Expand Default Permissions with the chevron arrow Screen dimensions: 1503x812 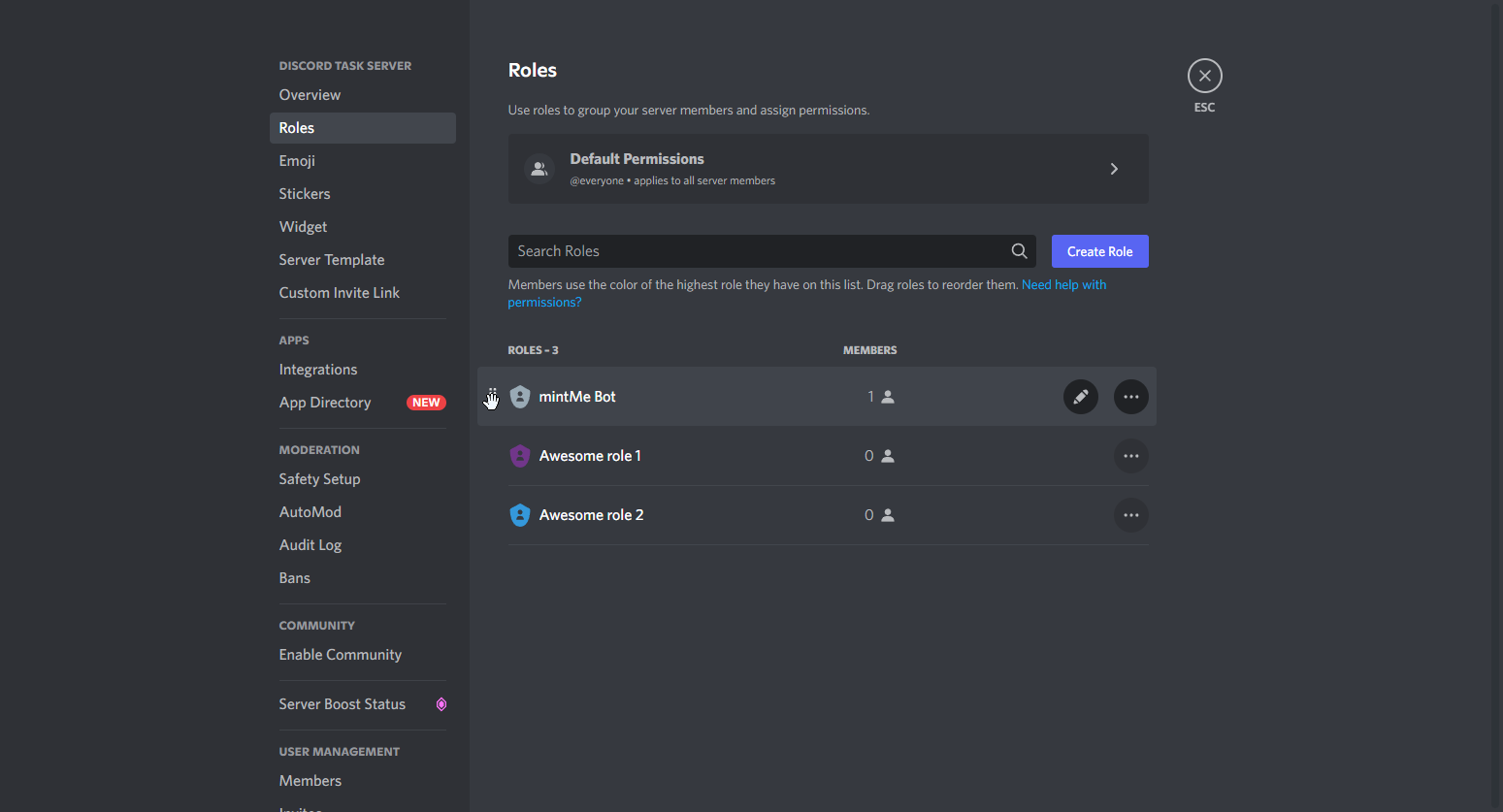(1114, 169)
